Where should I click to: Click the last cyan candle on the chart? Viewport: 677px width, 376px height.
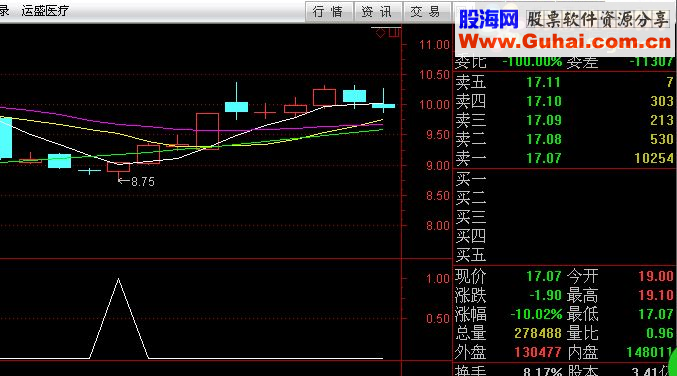pyautogui.click(x=383, y=105)
